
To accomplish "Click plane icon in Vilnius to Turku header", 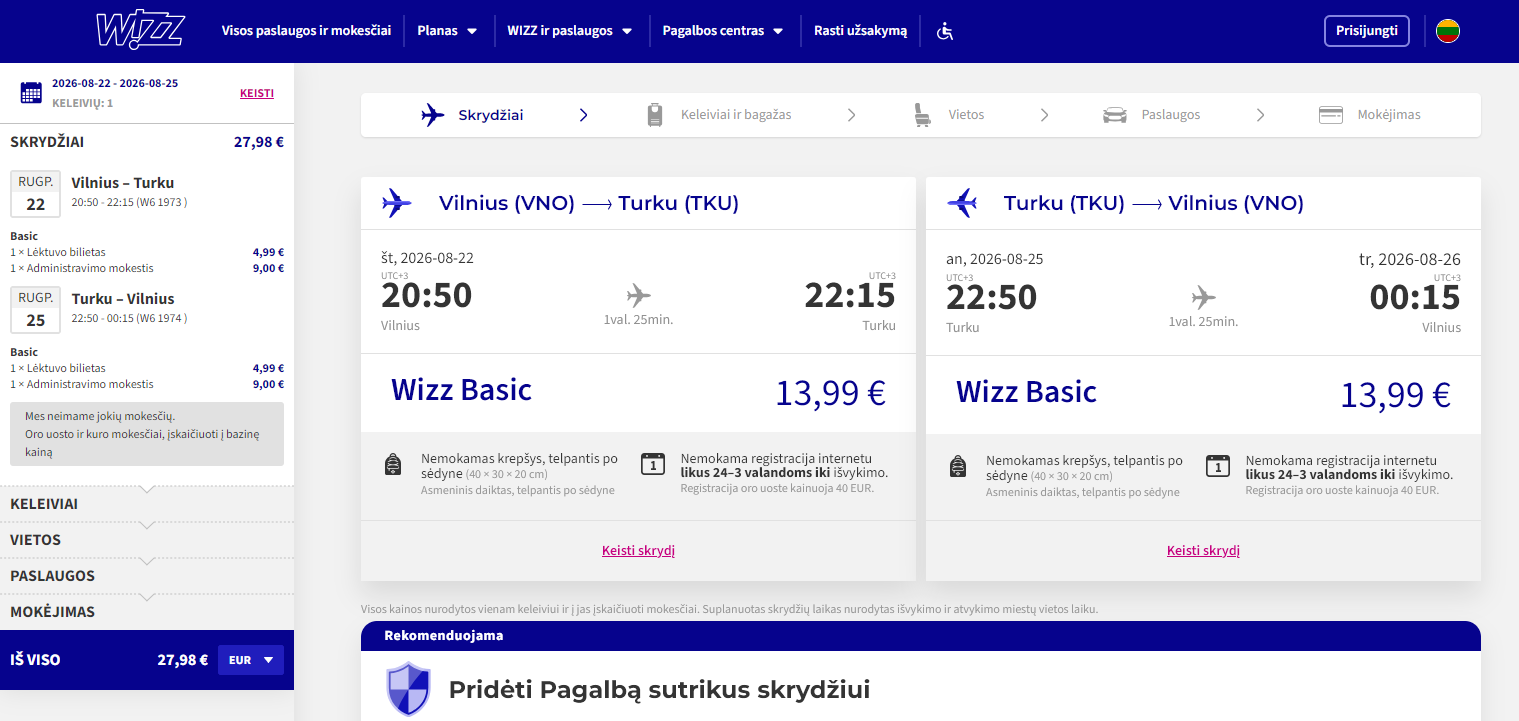I will pos(397,203).
